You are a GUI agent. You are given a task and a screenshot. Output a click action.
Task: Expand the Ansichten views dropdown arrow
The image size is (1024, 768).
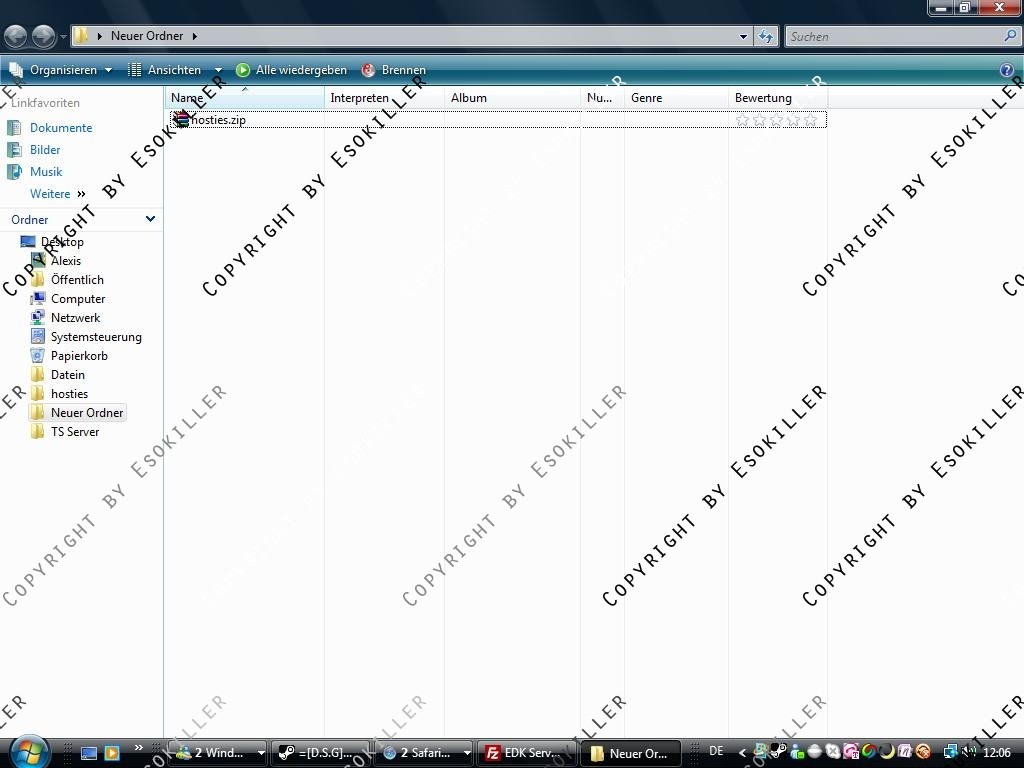[x=218, y=70]
